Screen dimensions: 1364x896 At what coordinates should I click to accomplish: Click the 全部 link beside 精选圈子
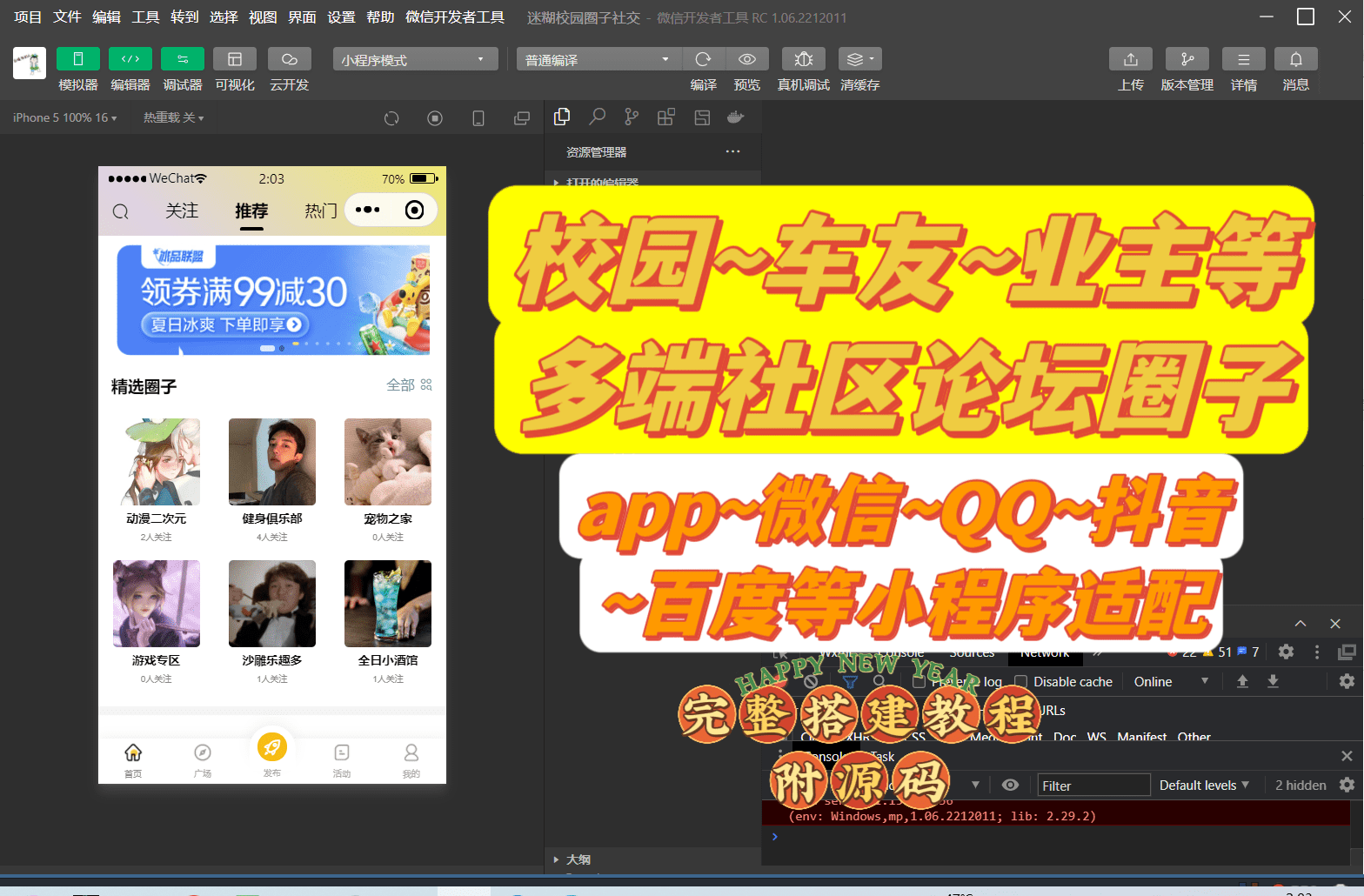pyautogui.click(x=409, y=385)
